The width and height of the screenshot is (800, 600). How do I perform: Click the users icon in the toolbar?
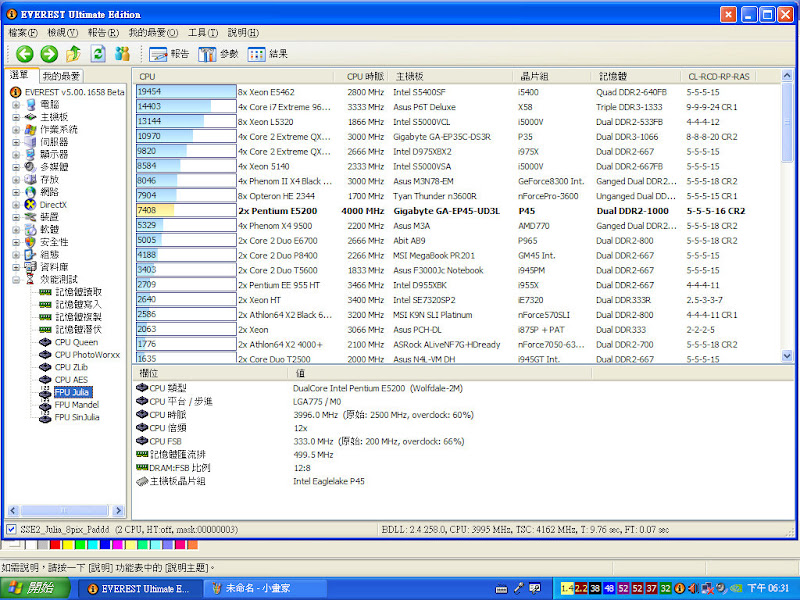coord(122,54)
